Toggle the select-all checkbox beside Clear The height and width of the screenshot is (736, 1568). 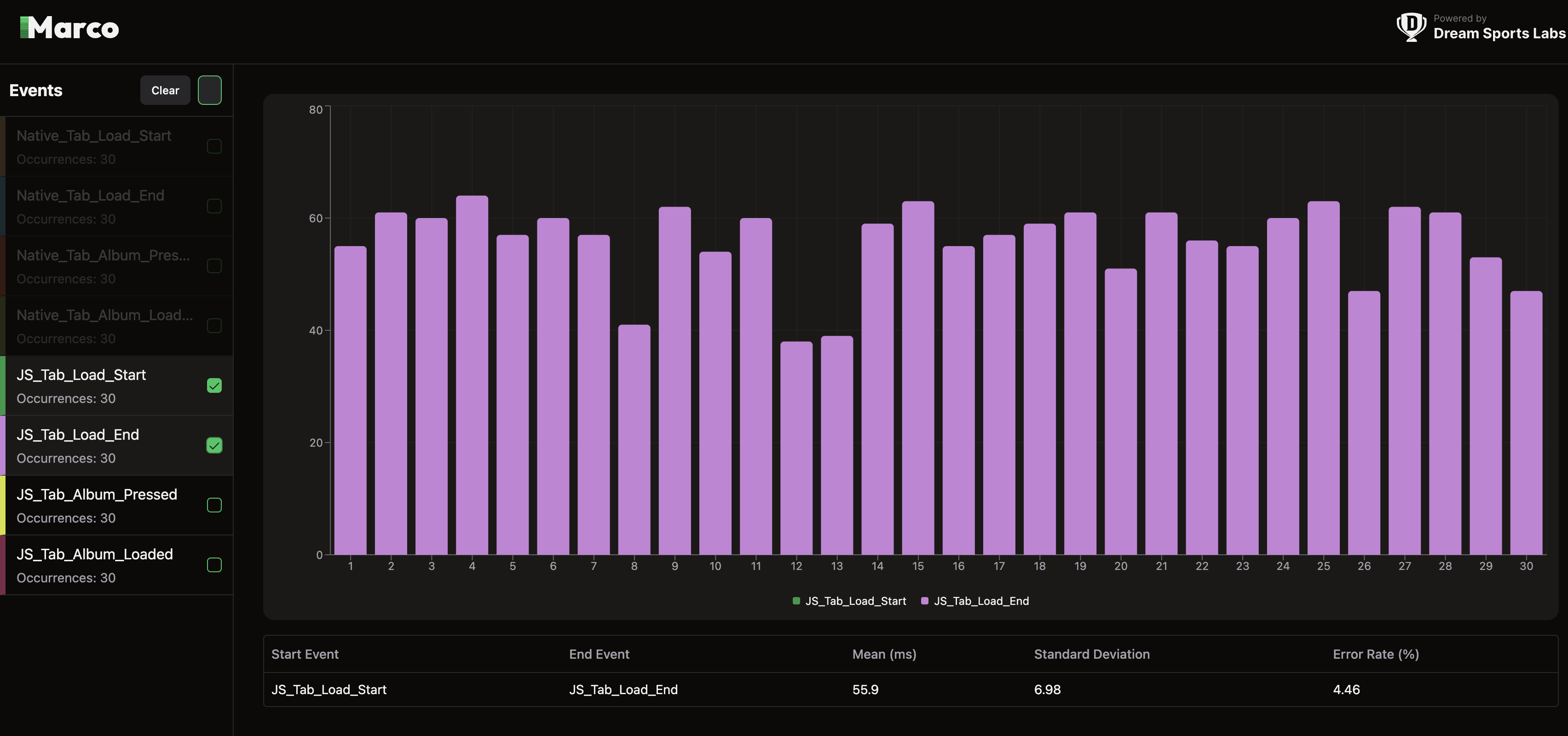point(209,90)
